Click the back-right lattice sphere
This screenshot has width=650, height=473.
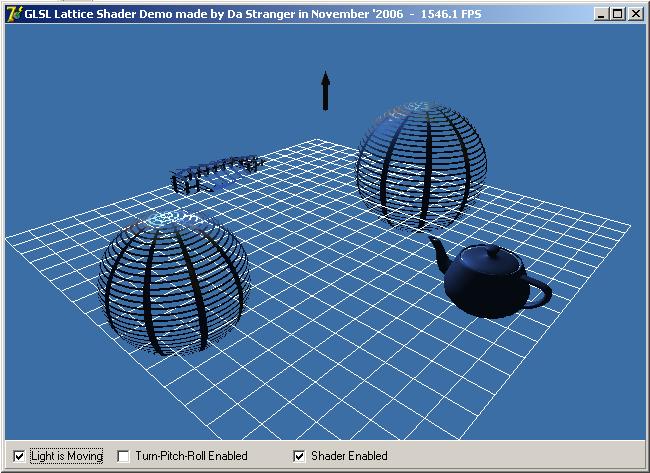pyautogui.click(x=421, y=166)
